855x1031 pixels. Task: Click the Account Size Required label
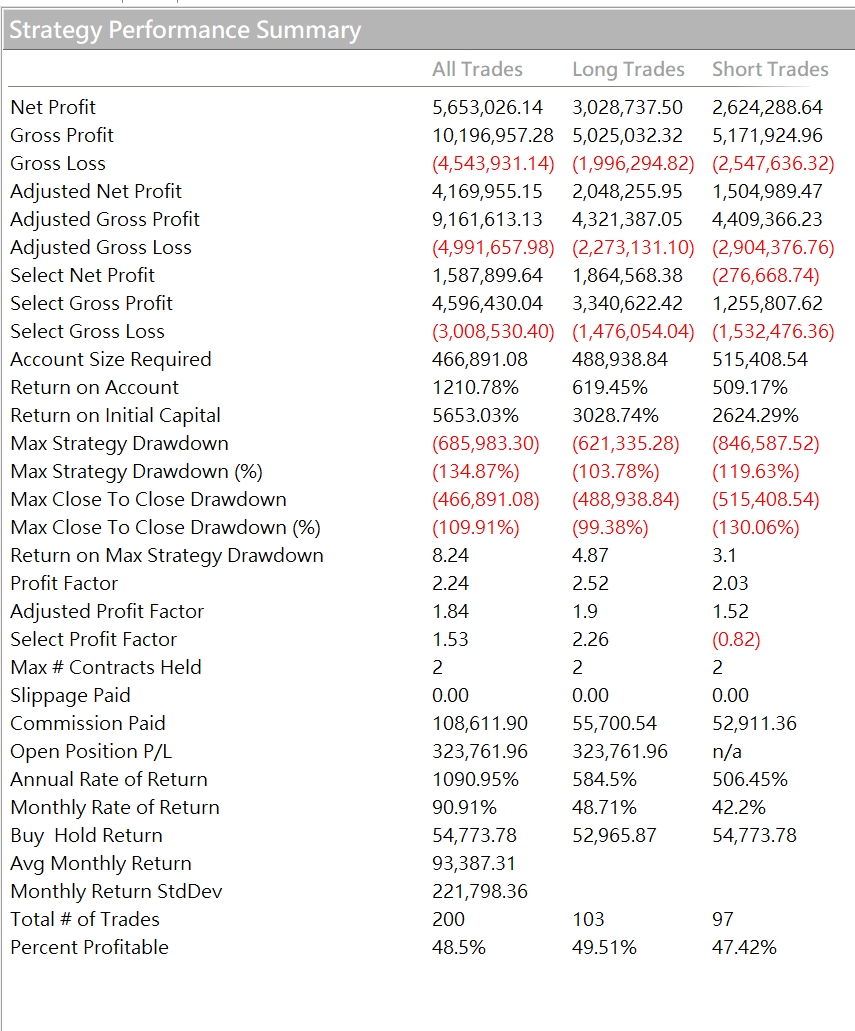111,360
